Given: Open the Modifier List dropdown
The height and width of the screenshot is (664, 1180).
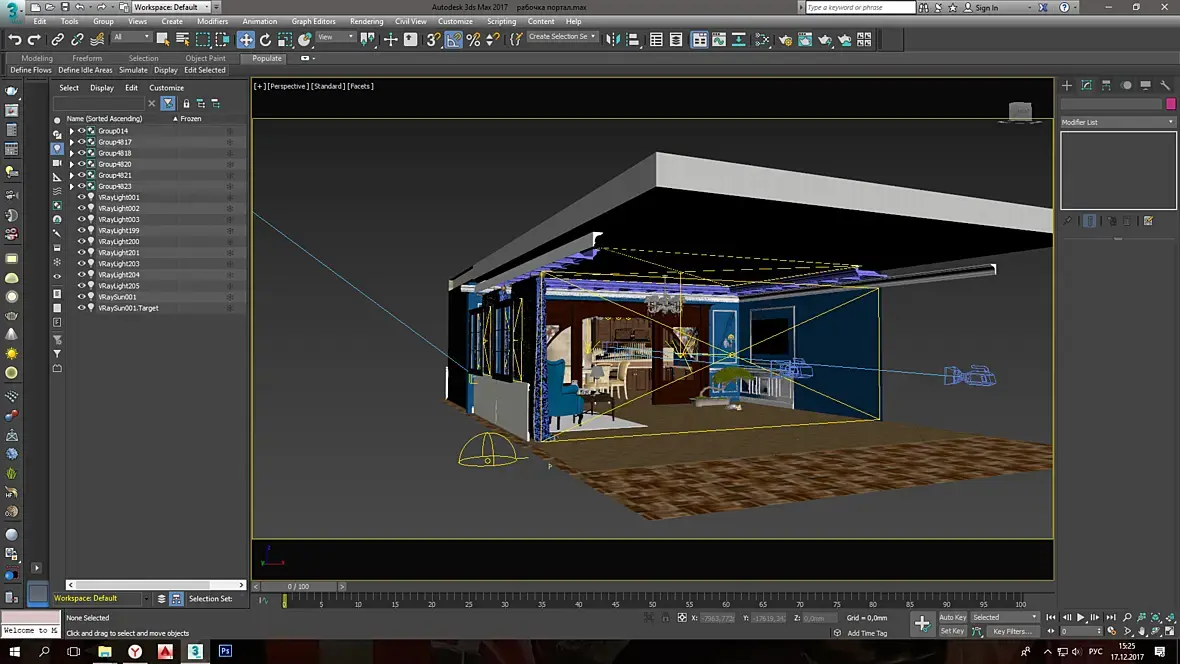Looking at the screenshot, I should click(x=1118, y=122).
